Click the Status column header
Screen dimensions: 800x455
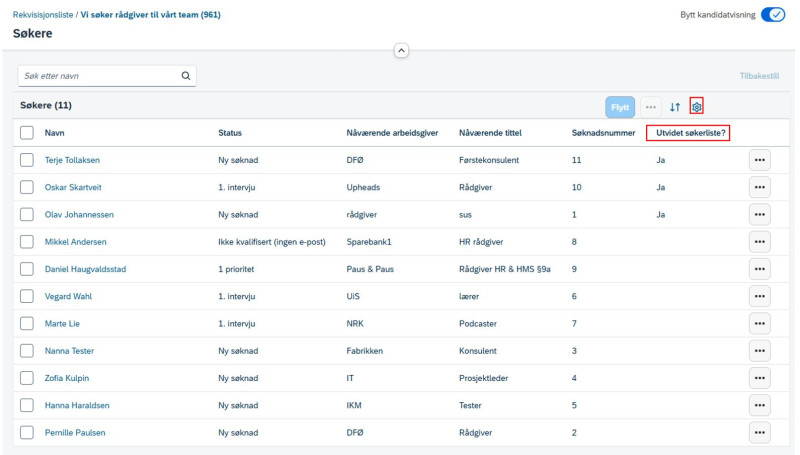point(230,133)
